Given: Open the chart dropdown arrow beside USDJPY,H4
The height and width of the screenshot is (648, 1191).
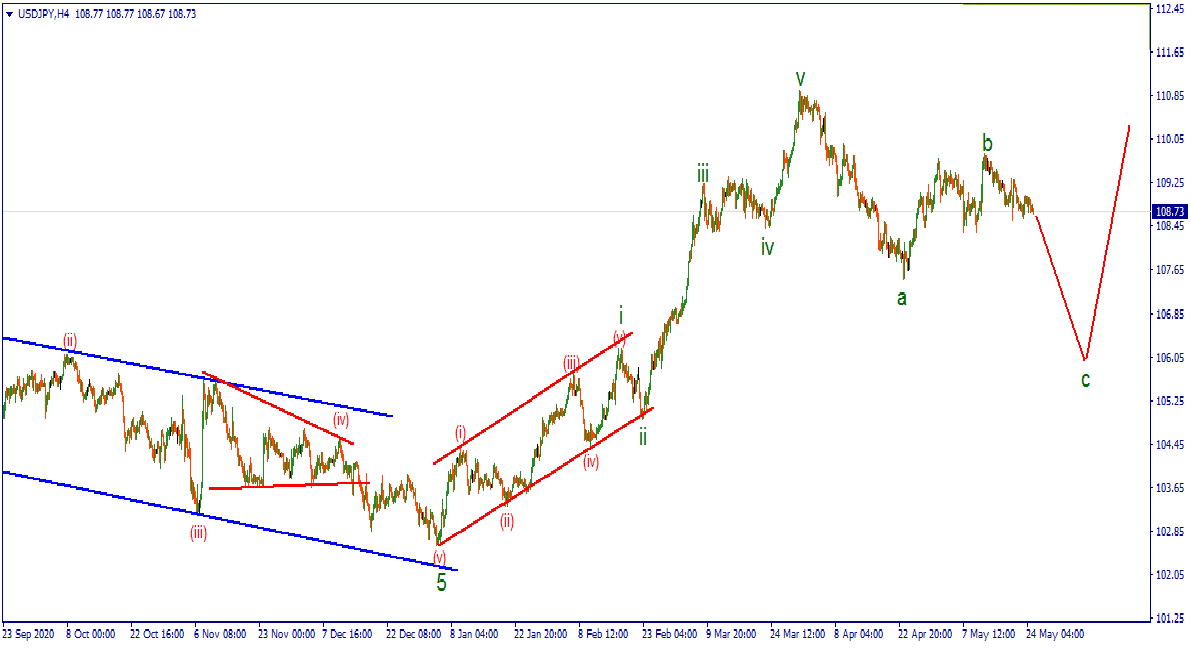Looking at the screenshot, I should [x=9, y=13].
